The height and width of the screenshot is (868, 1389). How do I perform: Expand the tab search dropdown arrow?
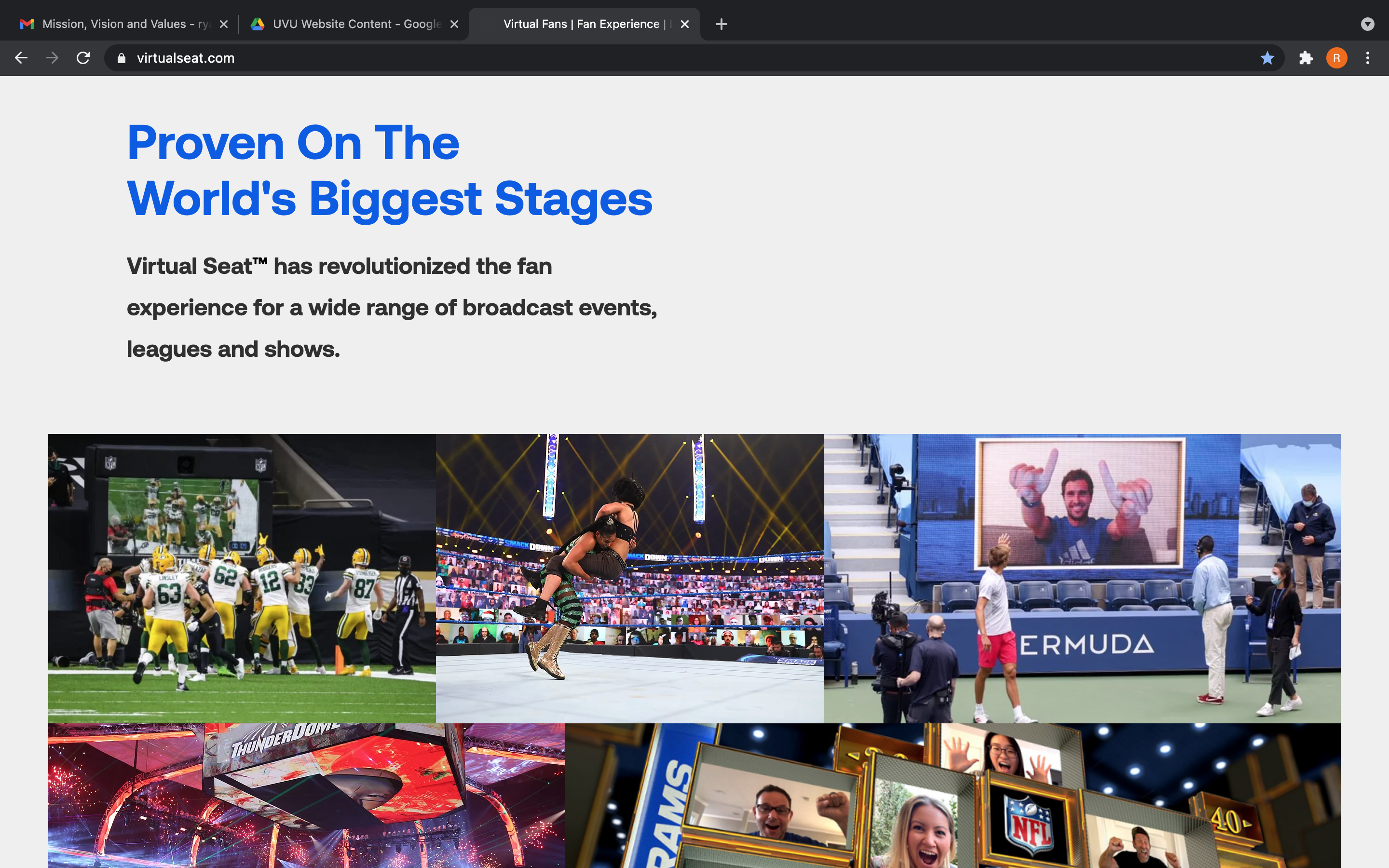pyautogui.click(x=1367, y=24)
